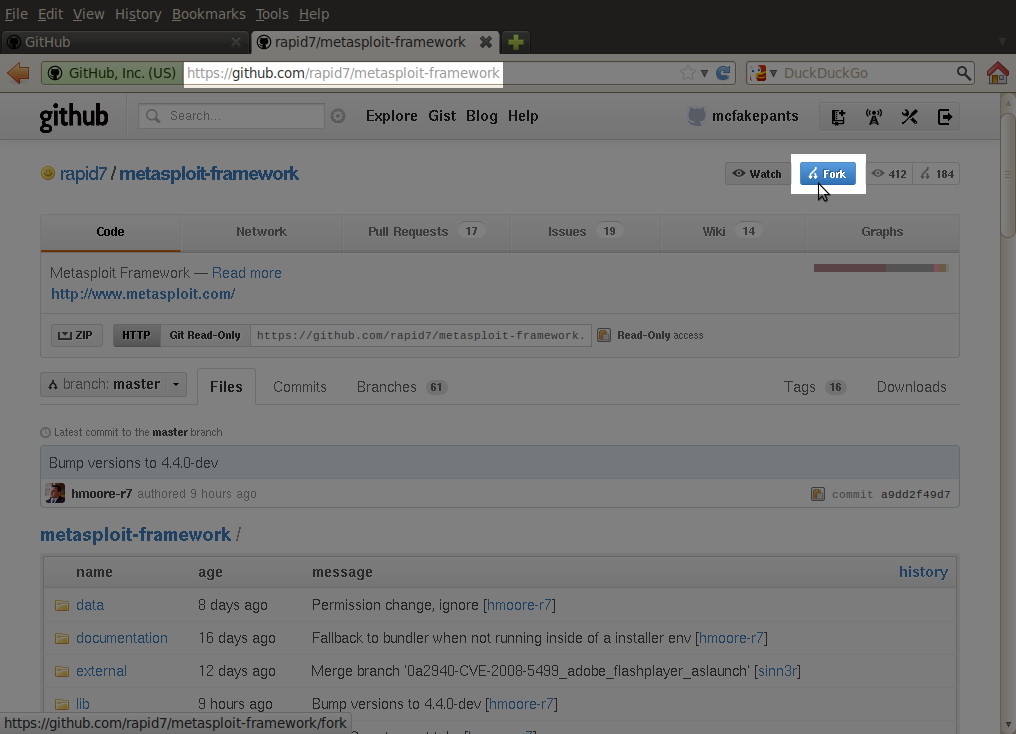
Task: Click the documentation folder icon
Action: point(62,638)
